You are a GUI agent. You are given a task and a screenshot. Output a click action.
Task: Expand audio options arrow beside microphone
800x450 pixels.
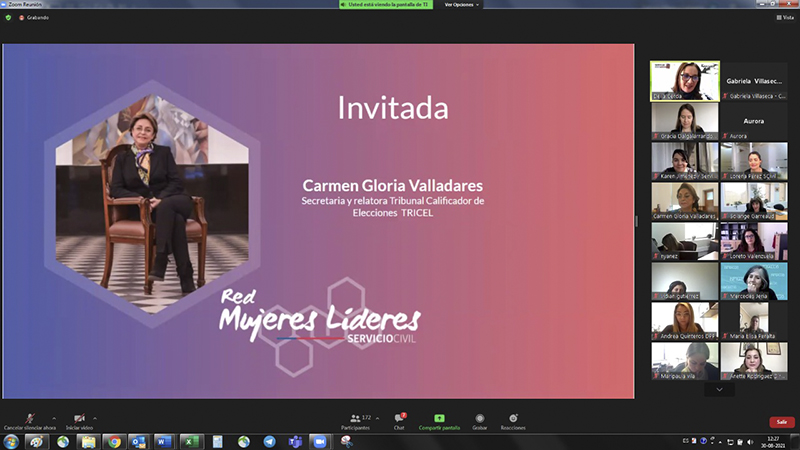click(x=54, y=418)
